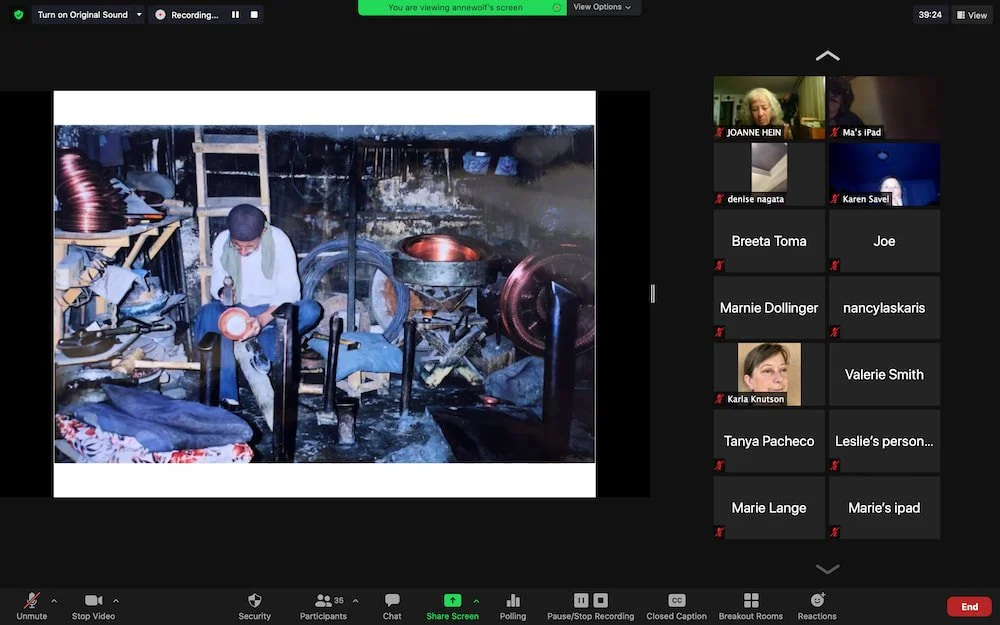Viewport: 1000px width, 625px height.
Task: Click the pause icon in Pause/Stop Recording
Action: [x=581, y=600]
